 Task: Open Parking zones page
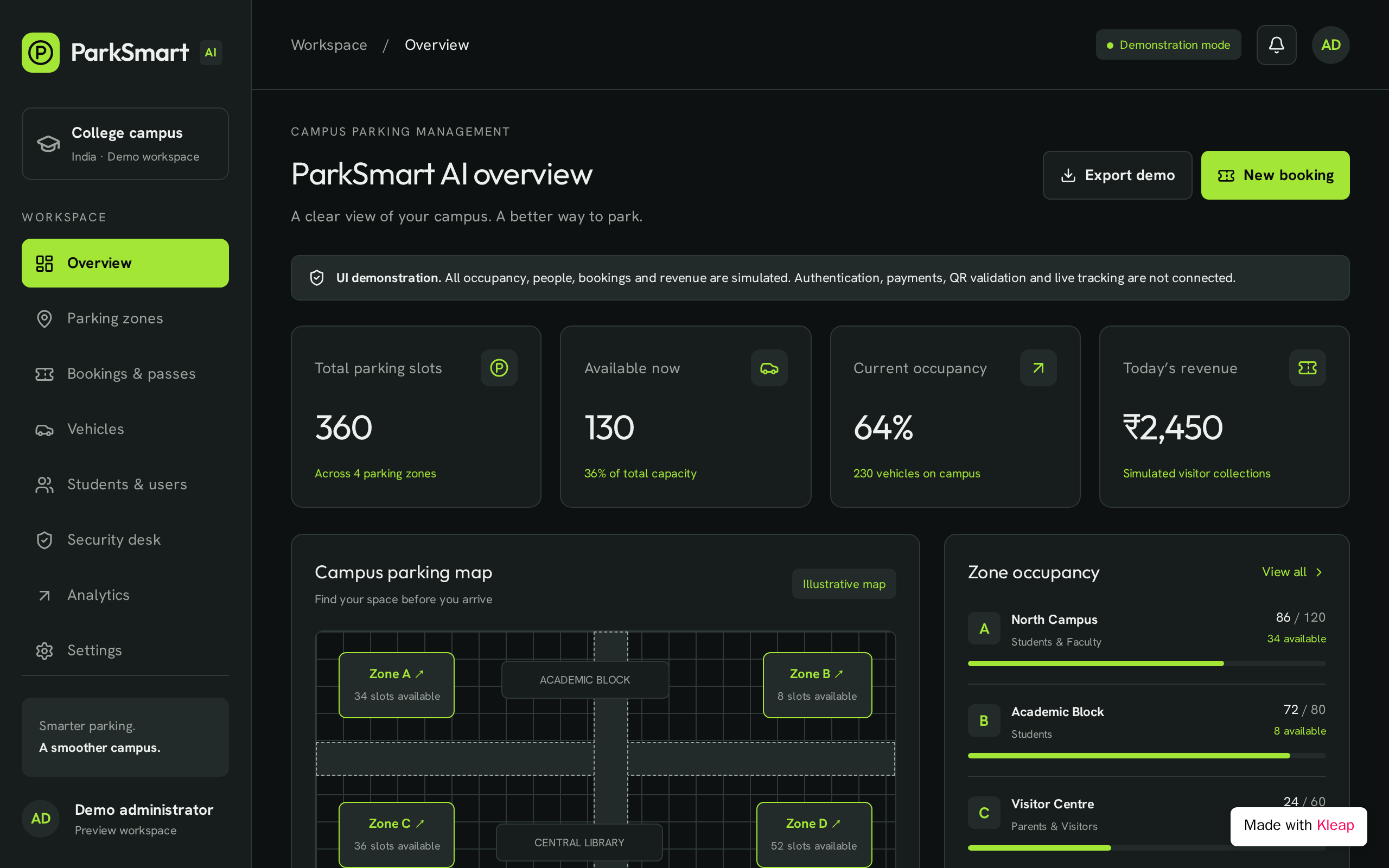click(125, 318)
